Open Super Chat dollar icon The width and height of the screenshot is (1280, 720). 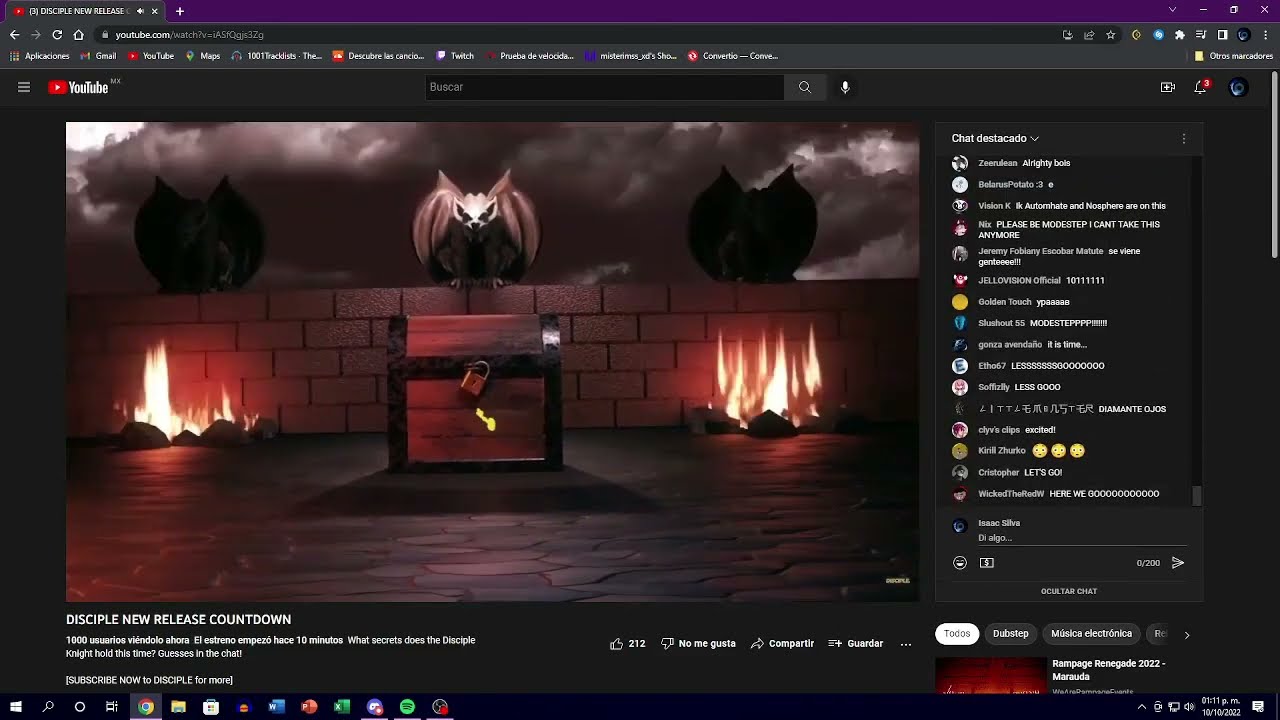point(987,563)
